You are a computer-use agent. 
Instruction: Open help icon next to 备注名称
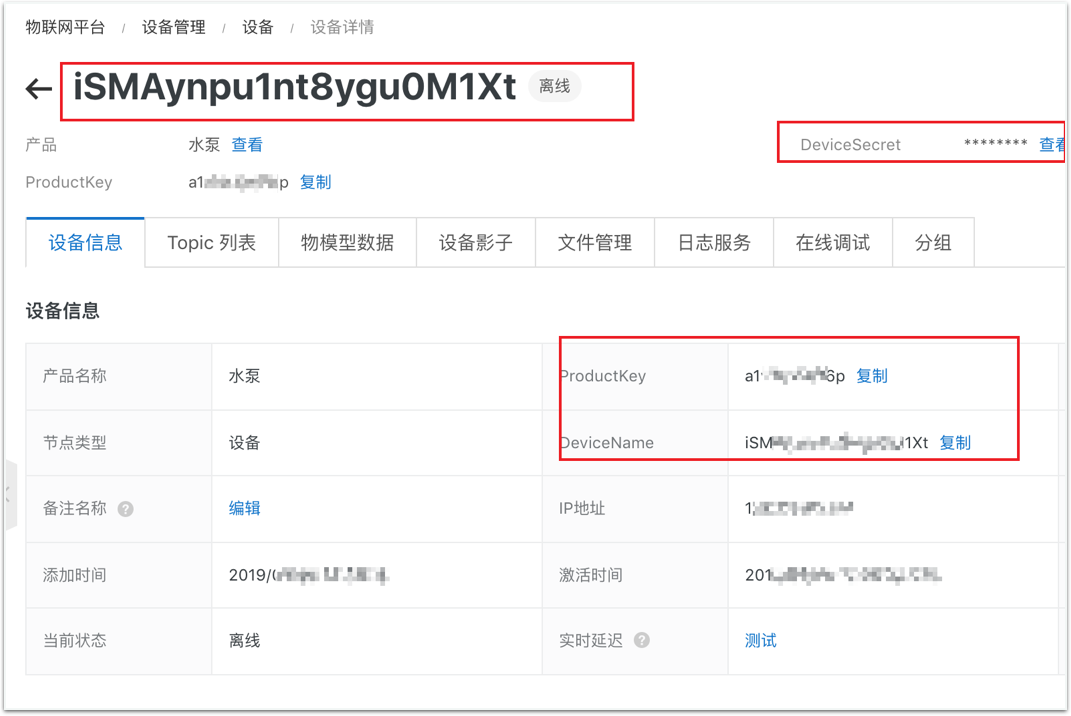(x=126, y=509)
